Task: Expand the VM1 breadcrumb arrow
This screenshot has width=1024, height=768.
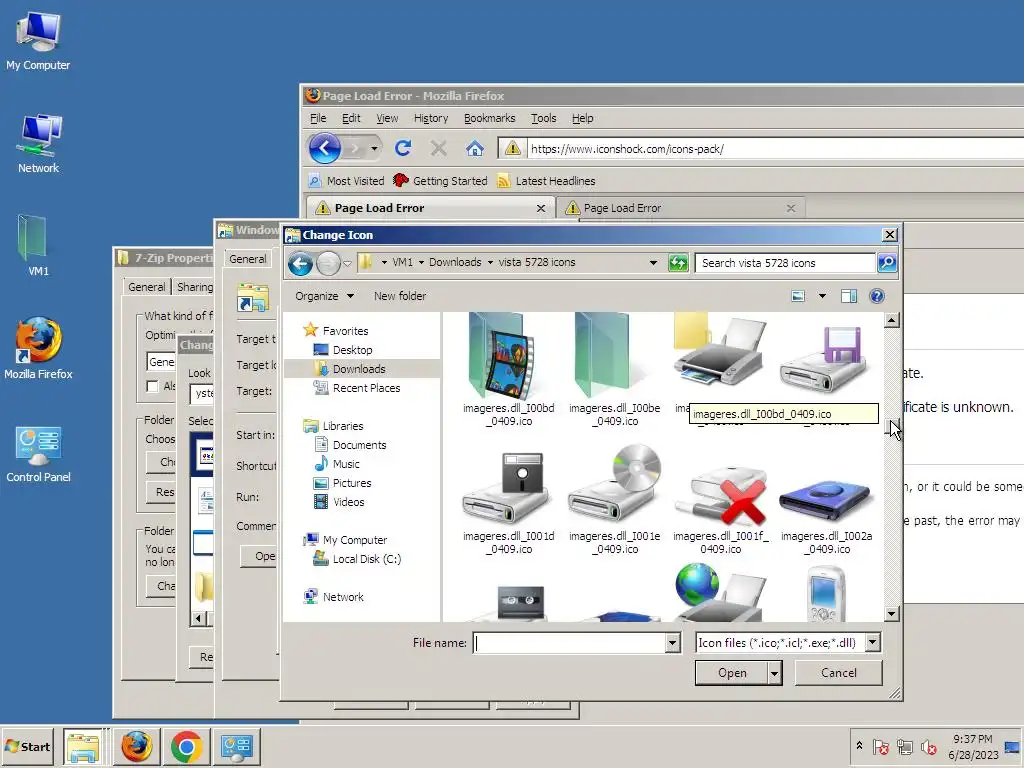Action: tap(421, 263)
